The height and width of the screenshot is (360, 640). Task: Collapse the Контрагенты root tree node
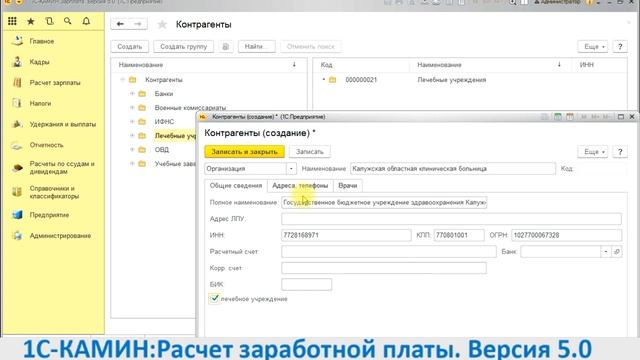122,80
